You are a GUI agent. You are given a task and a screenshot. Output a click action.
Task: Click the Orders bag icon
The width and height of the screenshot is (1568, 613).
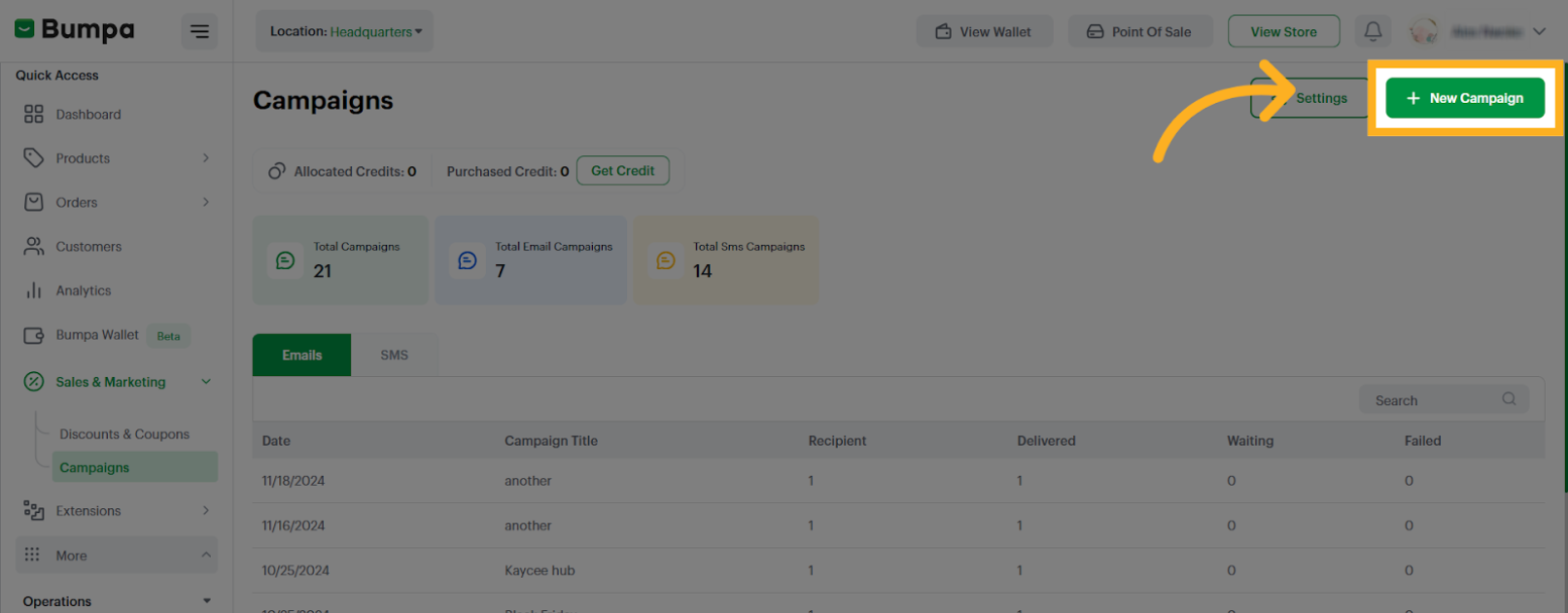point(34,202)
